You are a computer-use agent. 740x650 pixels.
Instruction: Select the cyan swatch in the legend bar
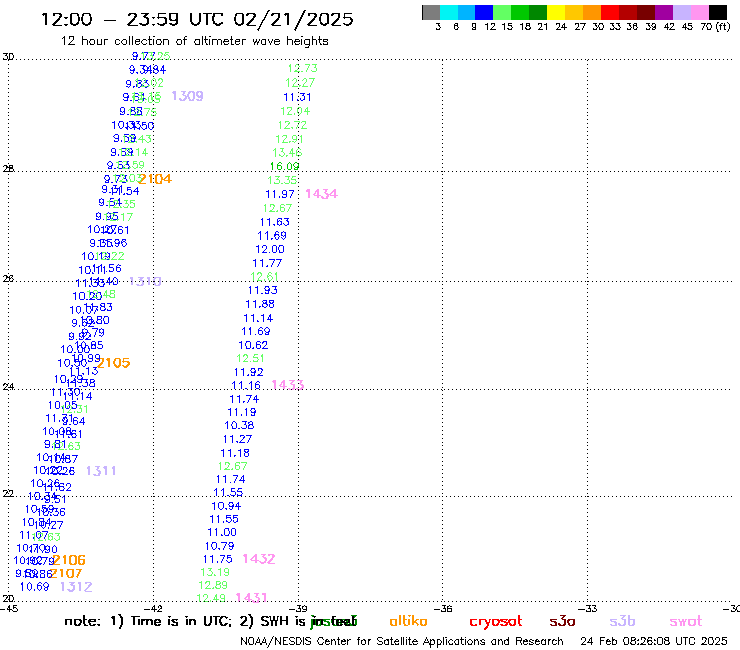[449, 12]
